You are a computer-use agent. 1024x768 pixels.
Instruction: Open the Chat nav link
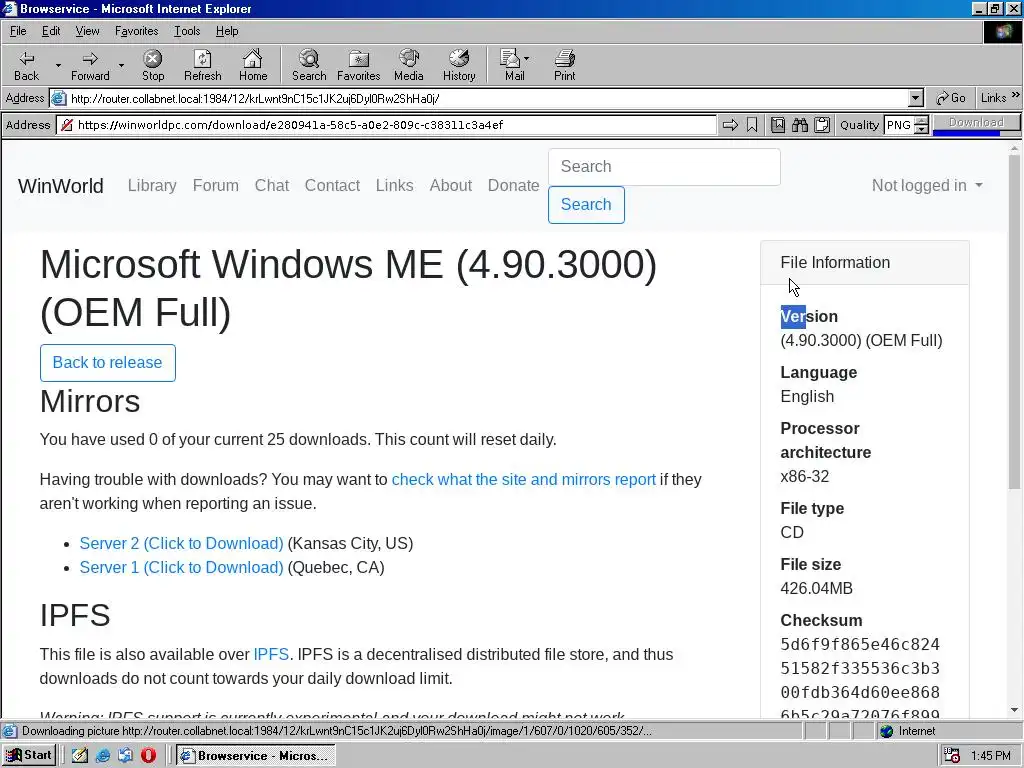coord(272,185)
